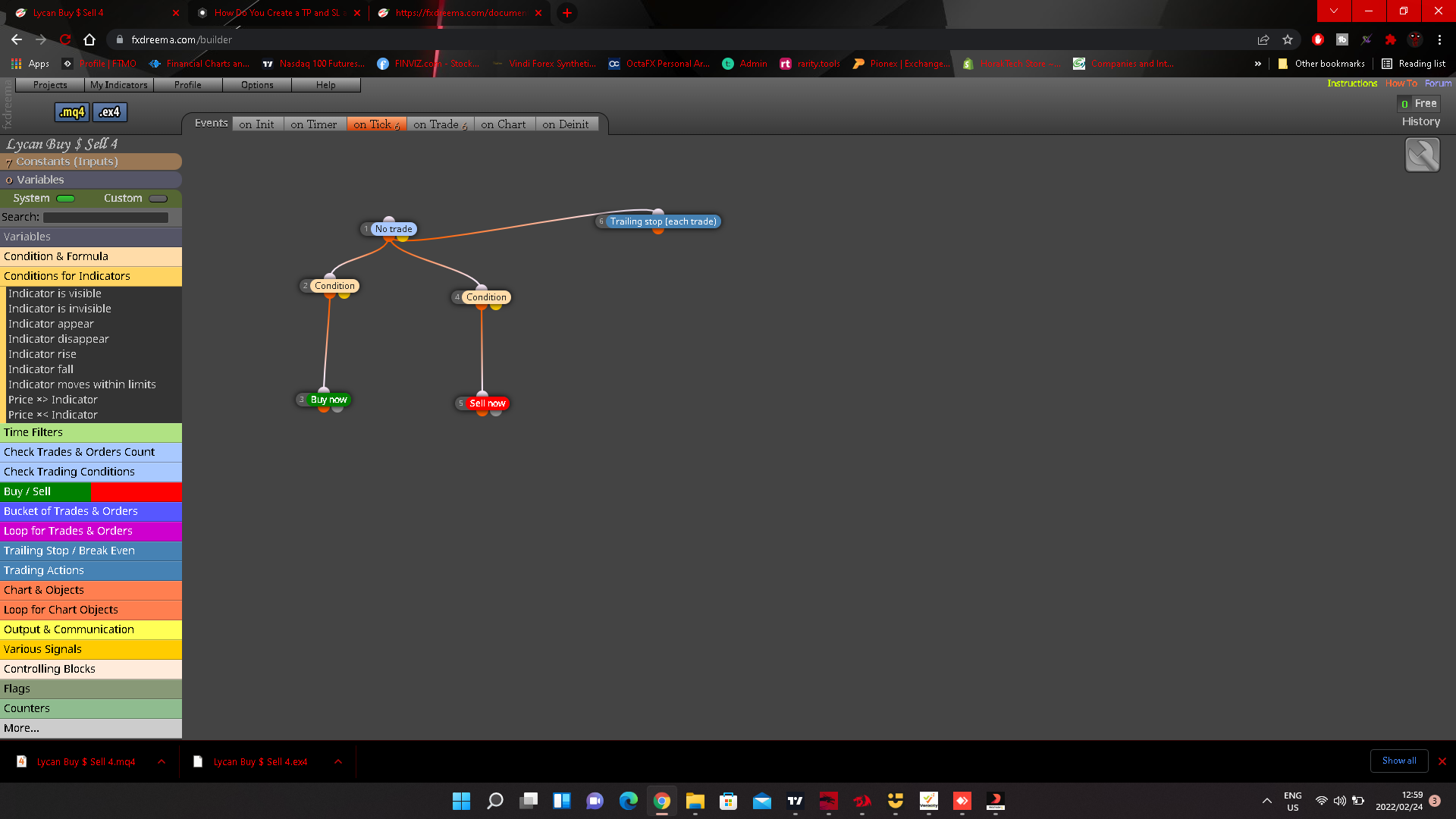This screenshot has height=819, width=1456.
Task: Download the .mq4 source file
Action: click(72, 112)
